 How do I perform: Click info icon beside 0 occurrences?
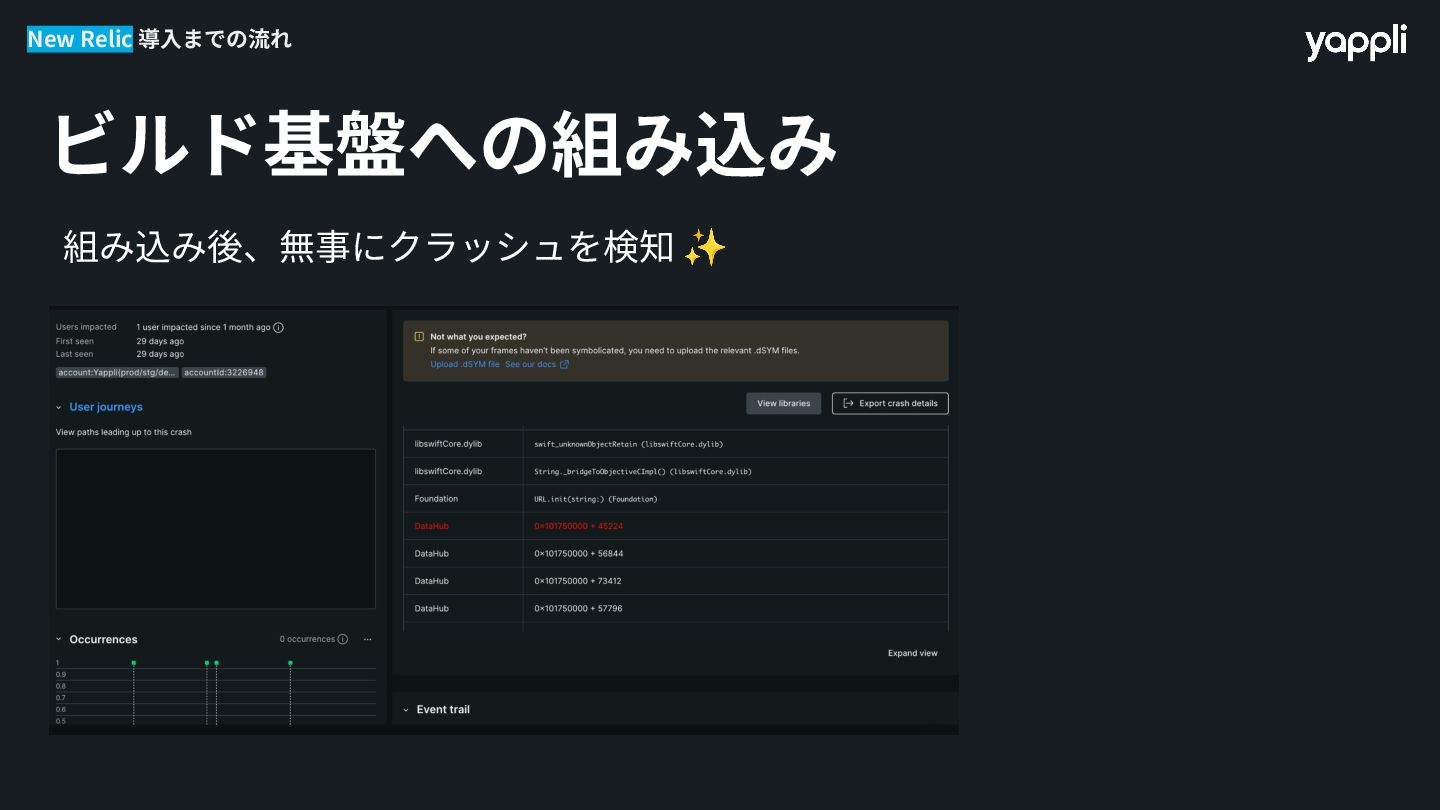[343, 639]
